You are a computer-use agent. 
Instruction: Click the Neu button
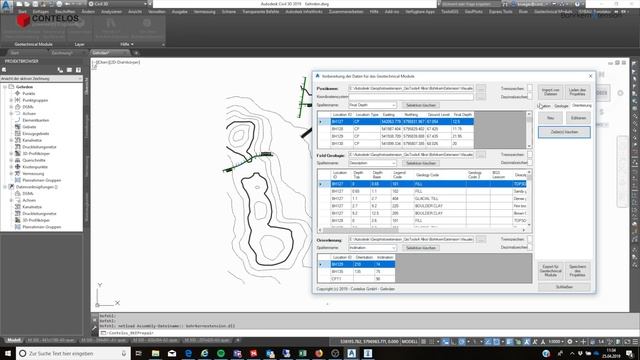[550, 118]
